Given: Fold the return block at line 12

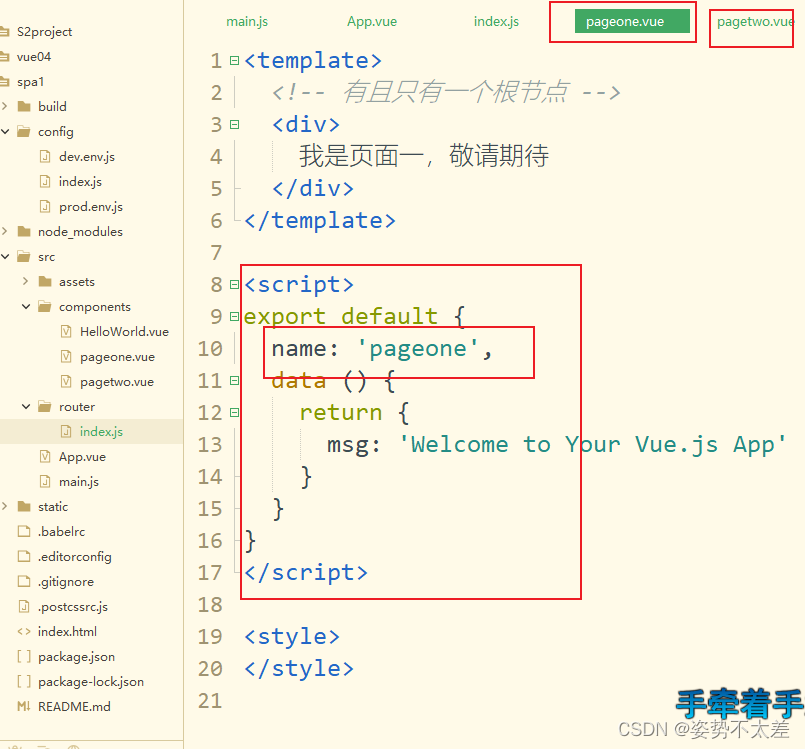Looking at the screenshot, I should pyautogui.click(x=235, y=413).
